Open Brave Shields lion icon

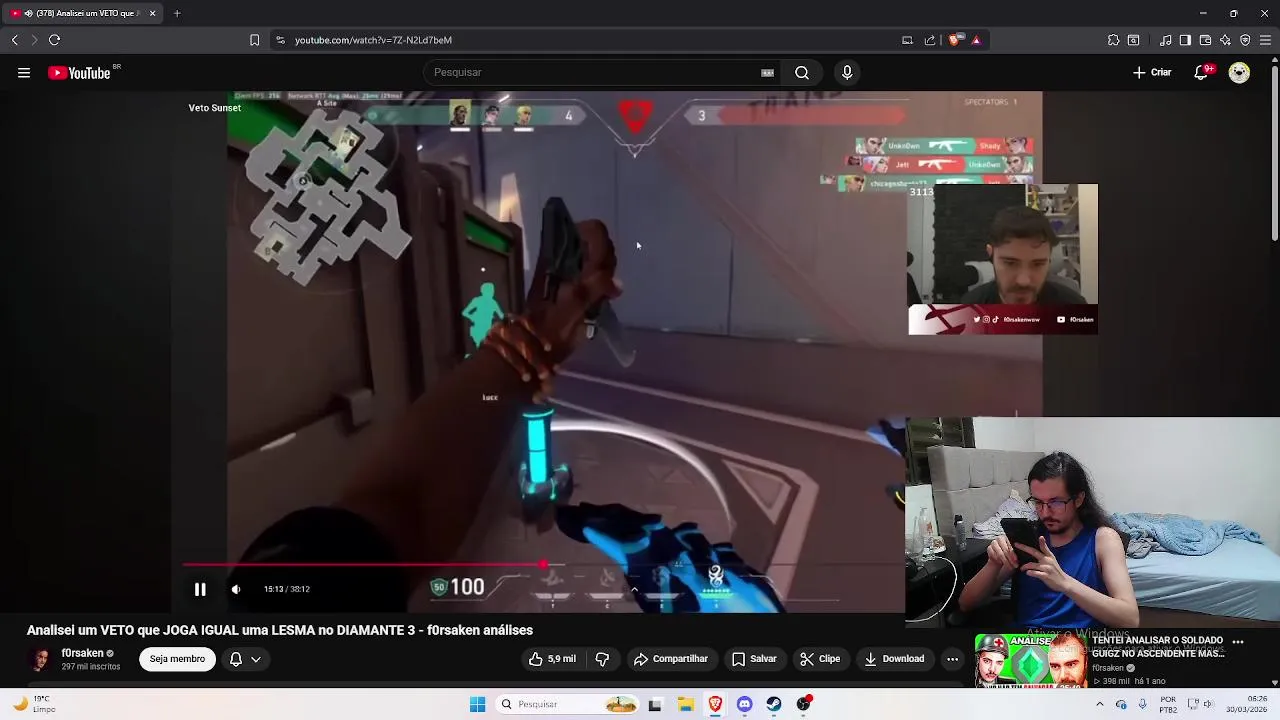click(x=954, y=40)
